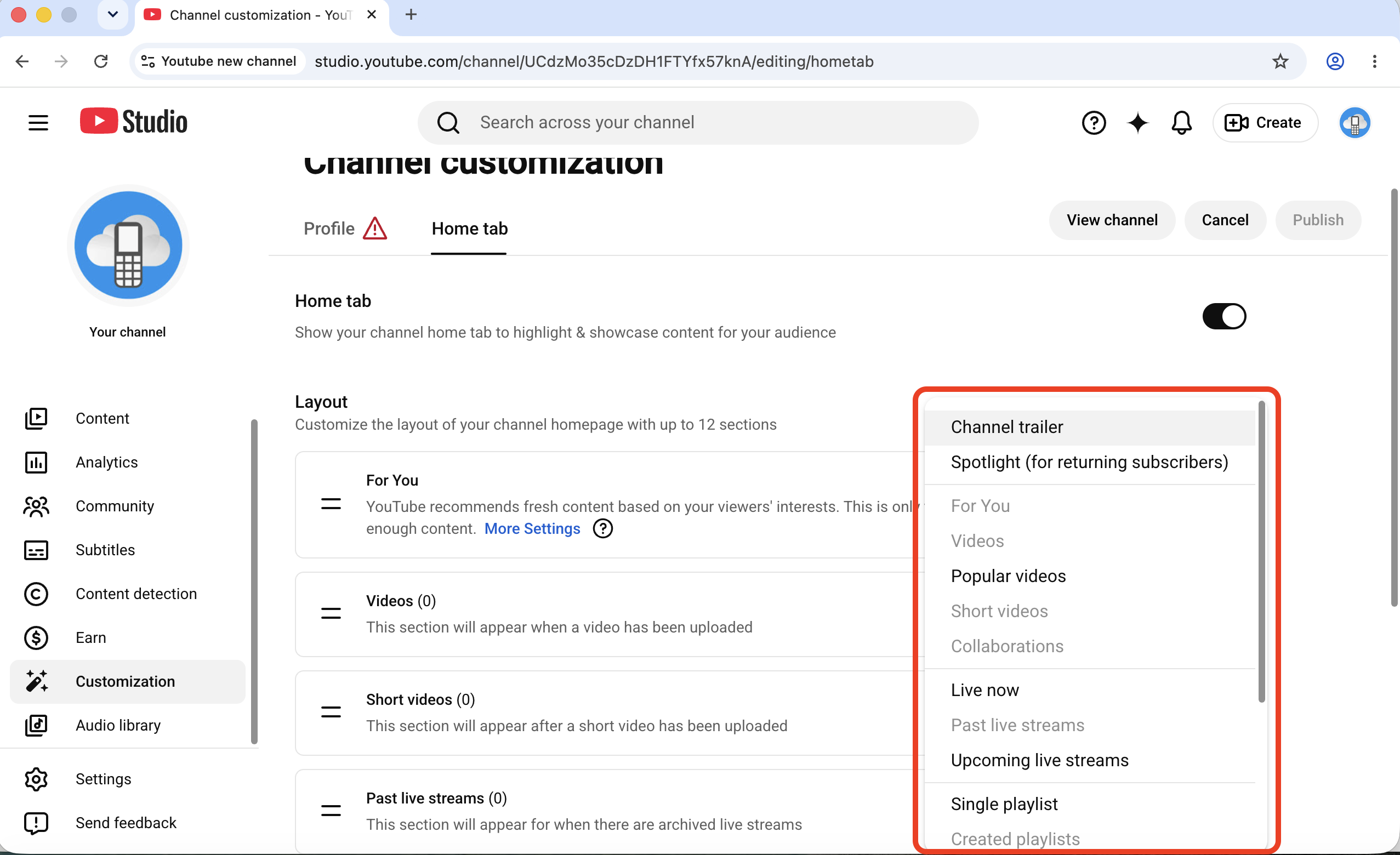Click the channel profile picture in sidebar

point(128,245)
